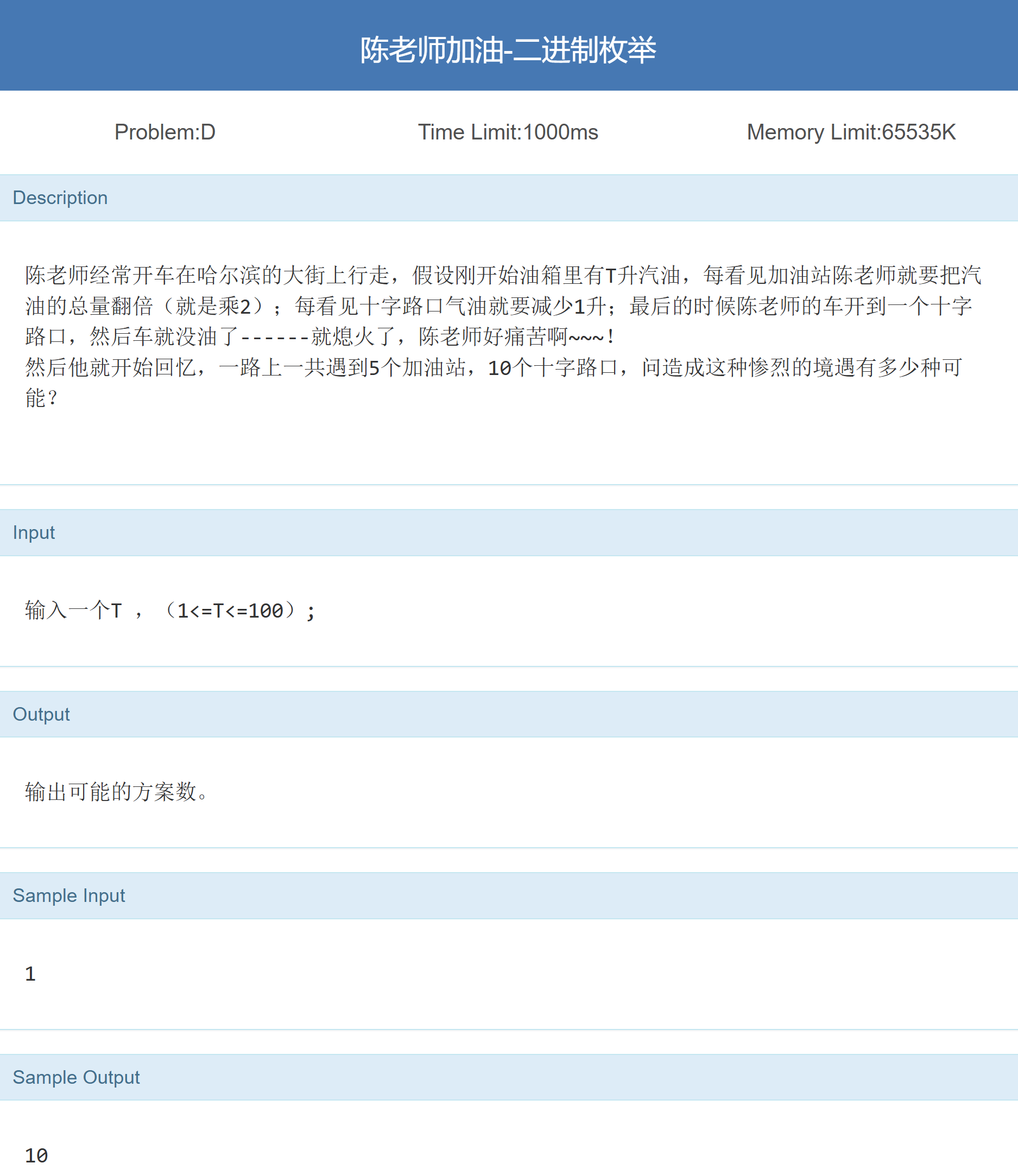Click the input constraint 1<=T<=100 text
This screenshot has height=1176, width=1018.
point(230,611)
